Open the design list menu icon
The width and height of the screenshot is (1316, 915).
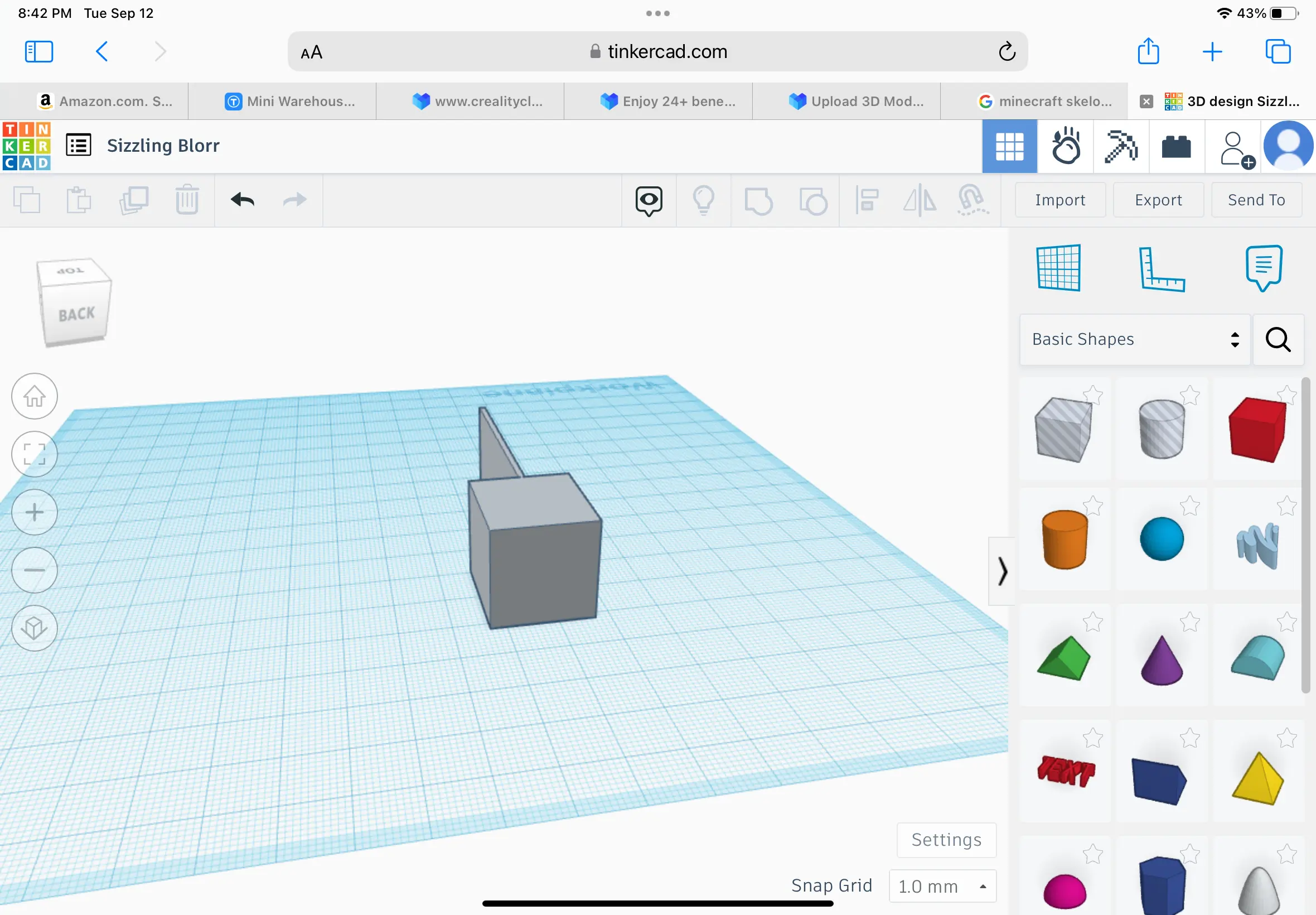tap(79, 145)
